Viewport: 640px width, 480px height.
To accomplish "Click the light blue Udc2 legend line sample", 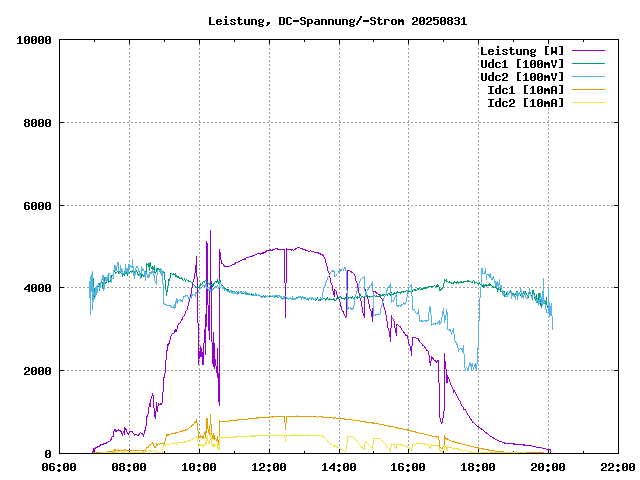I will click(x=588, y=77).
